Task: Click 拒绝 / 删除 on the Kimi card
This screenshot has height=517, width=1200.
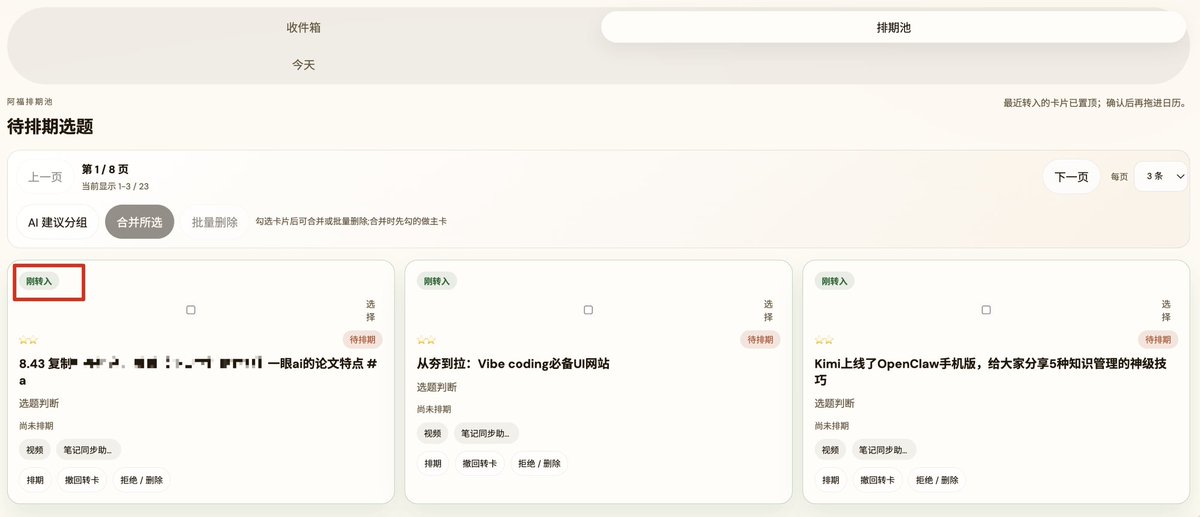Action: [x=938, y=480]
